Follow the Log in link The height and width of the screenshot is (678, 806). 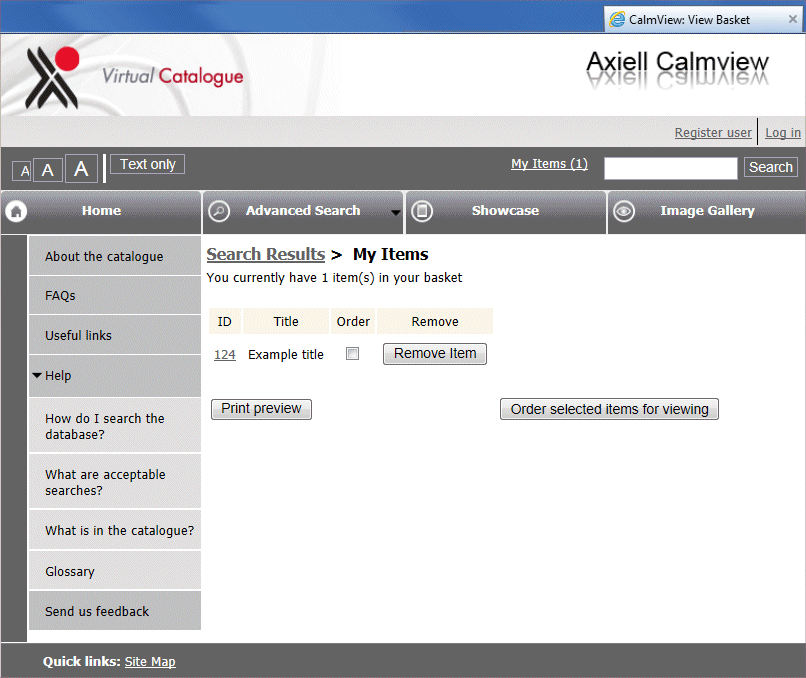click(x=783, y=133)
